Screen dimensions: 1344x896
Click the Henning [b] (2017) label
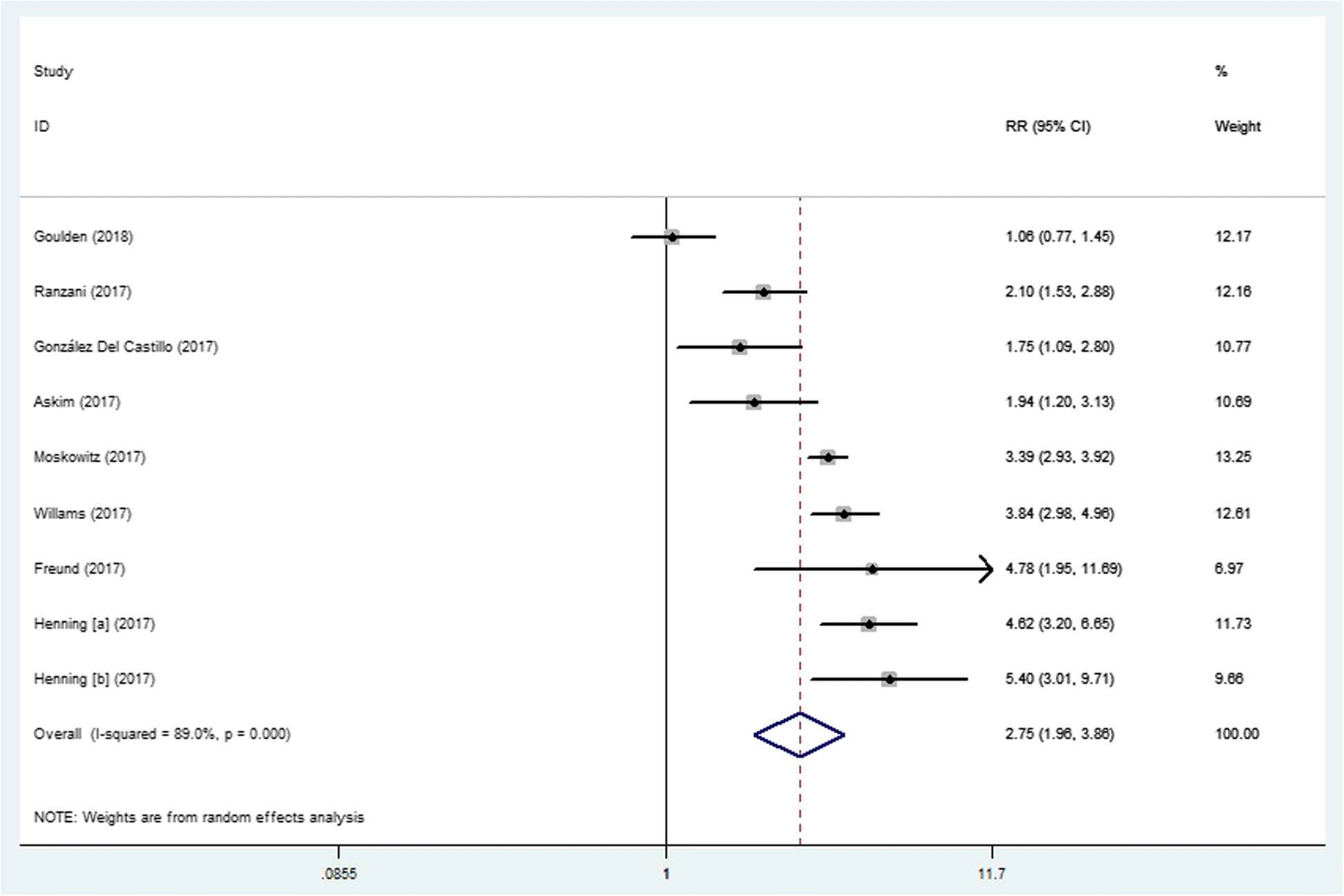point(94,680)
